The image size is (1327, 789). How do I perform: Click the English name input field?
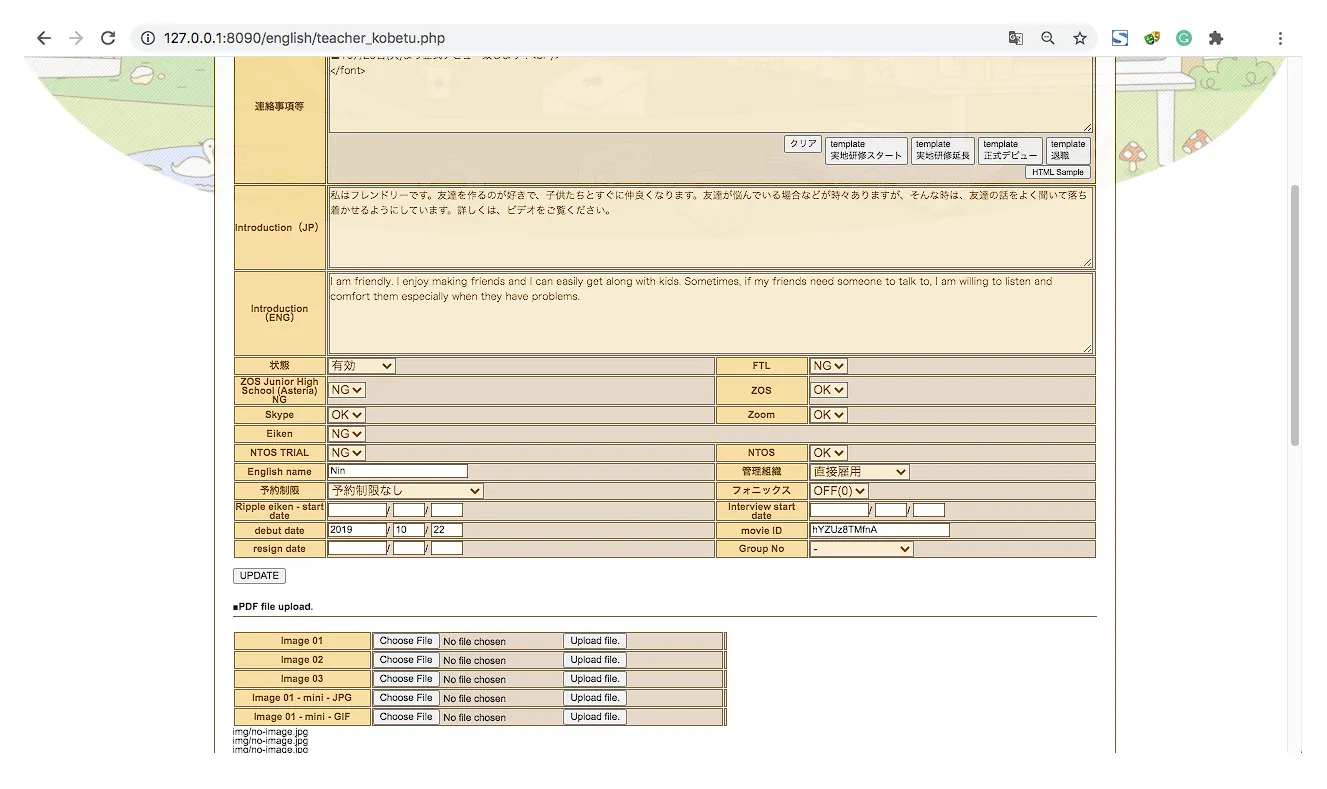398,471
